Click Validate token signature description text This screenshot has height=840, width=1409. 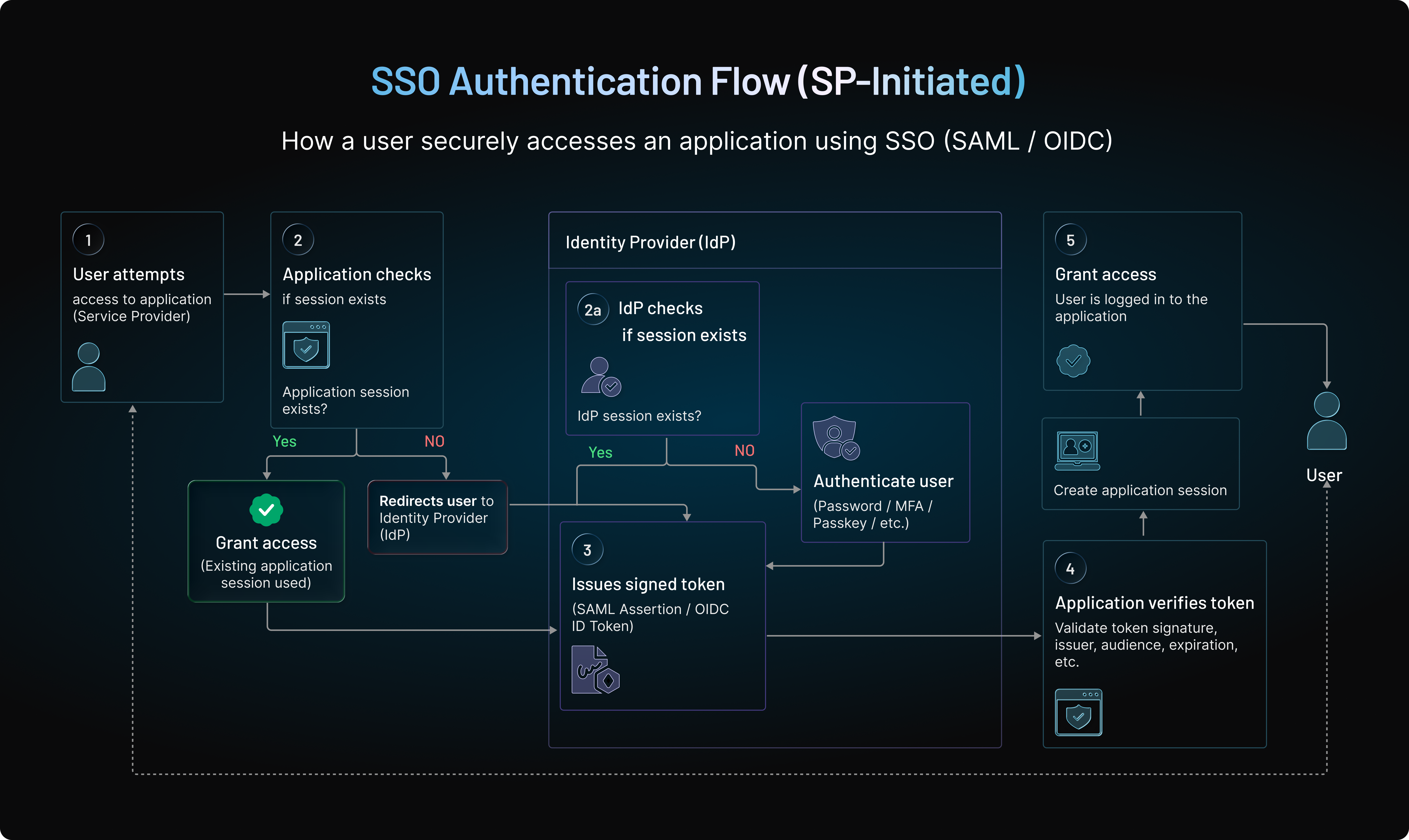(x=1146, y=645)
